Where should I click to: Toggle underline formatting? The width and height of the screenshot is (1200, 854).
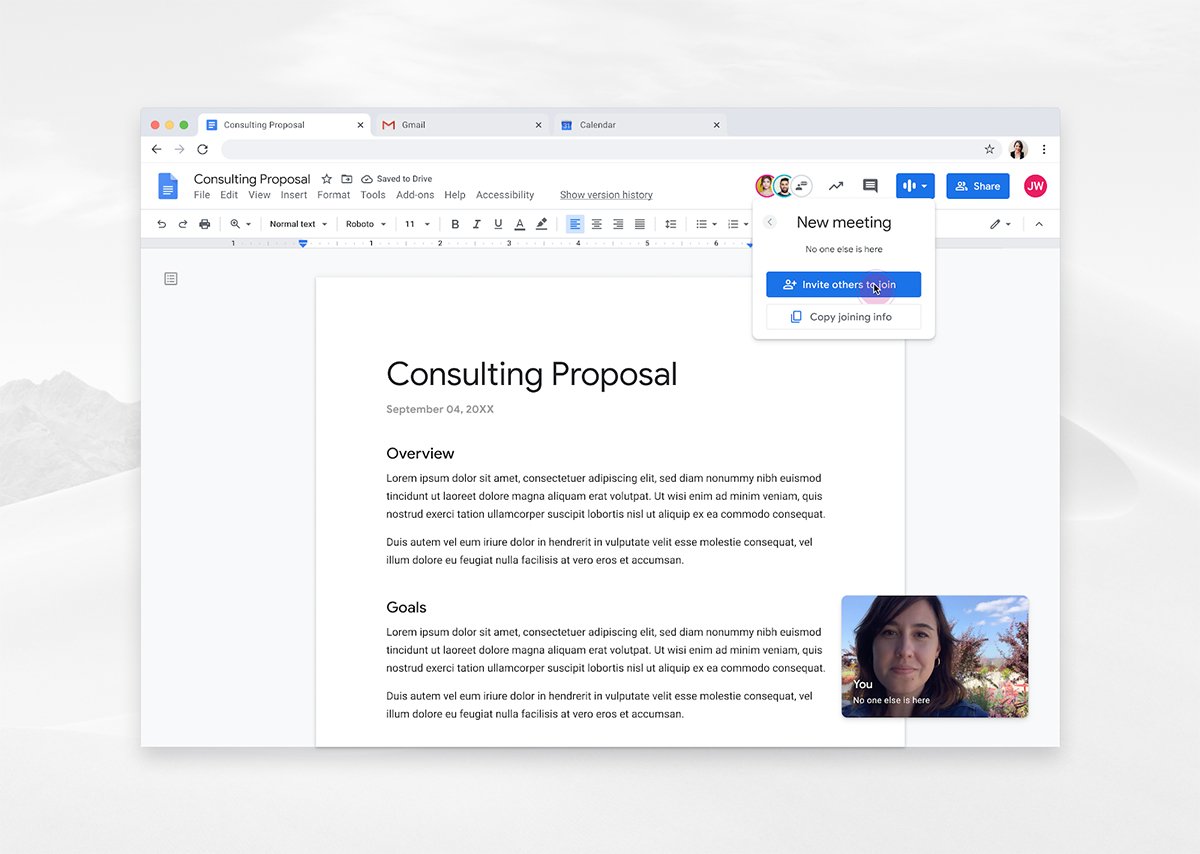point(498,224)
